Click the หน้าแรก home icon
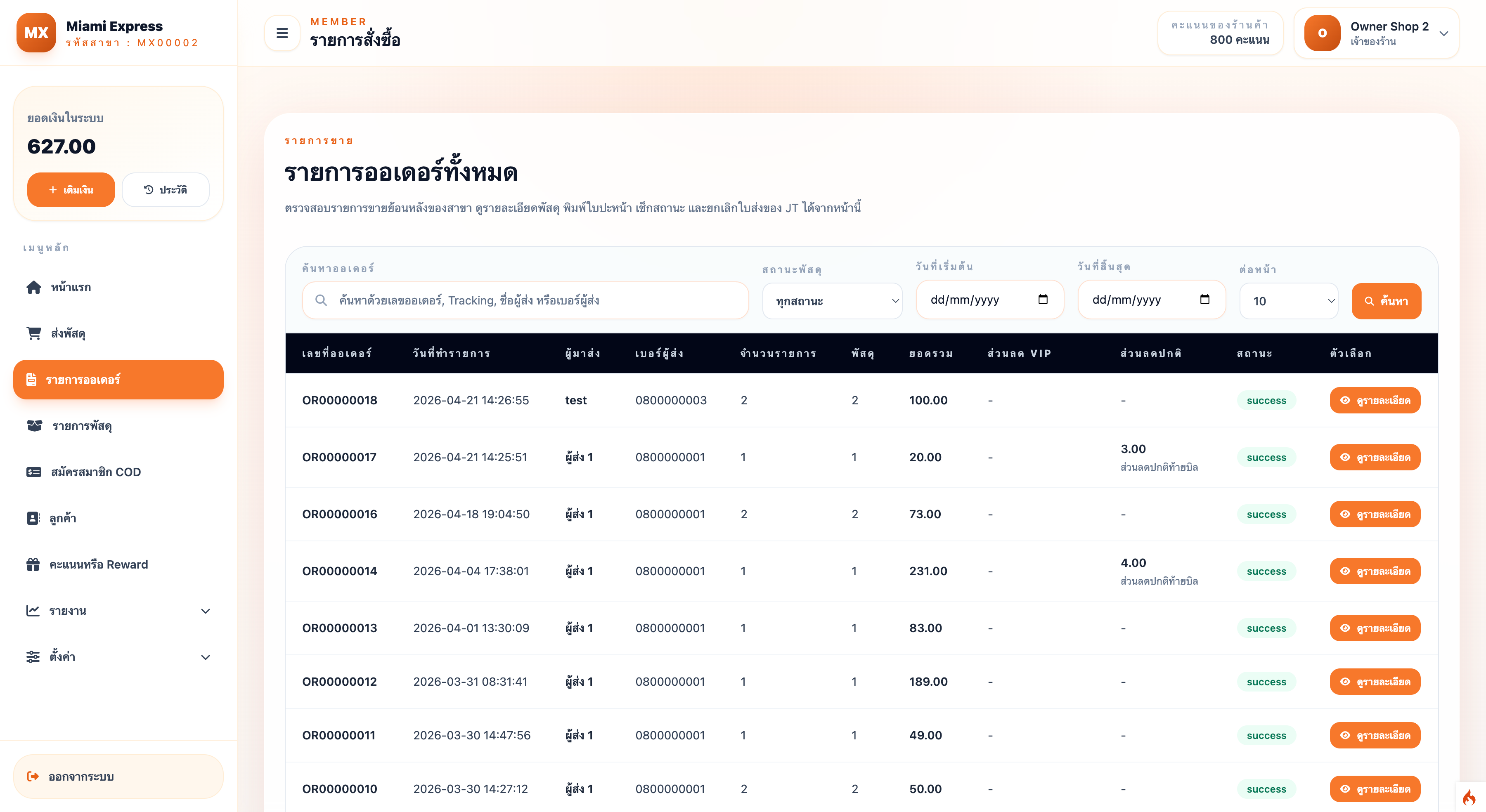 [33, 287]
